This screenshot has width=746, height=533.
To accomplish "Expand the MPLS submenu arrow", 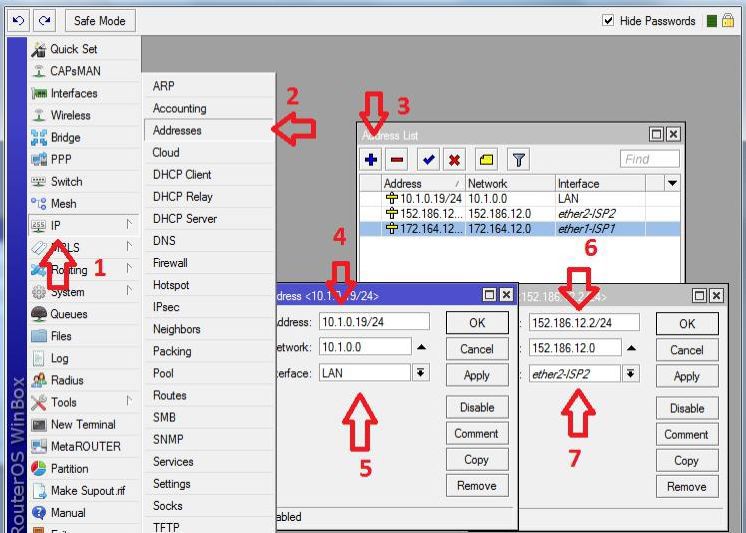I will coord(129,246).
